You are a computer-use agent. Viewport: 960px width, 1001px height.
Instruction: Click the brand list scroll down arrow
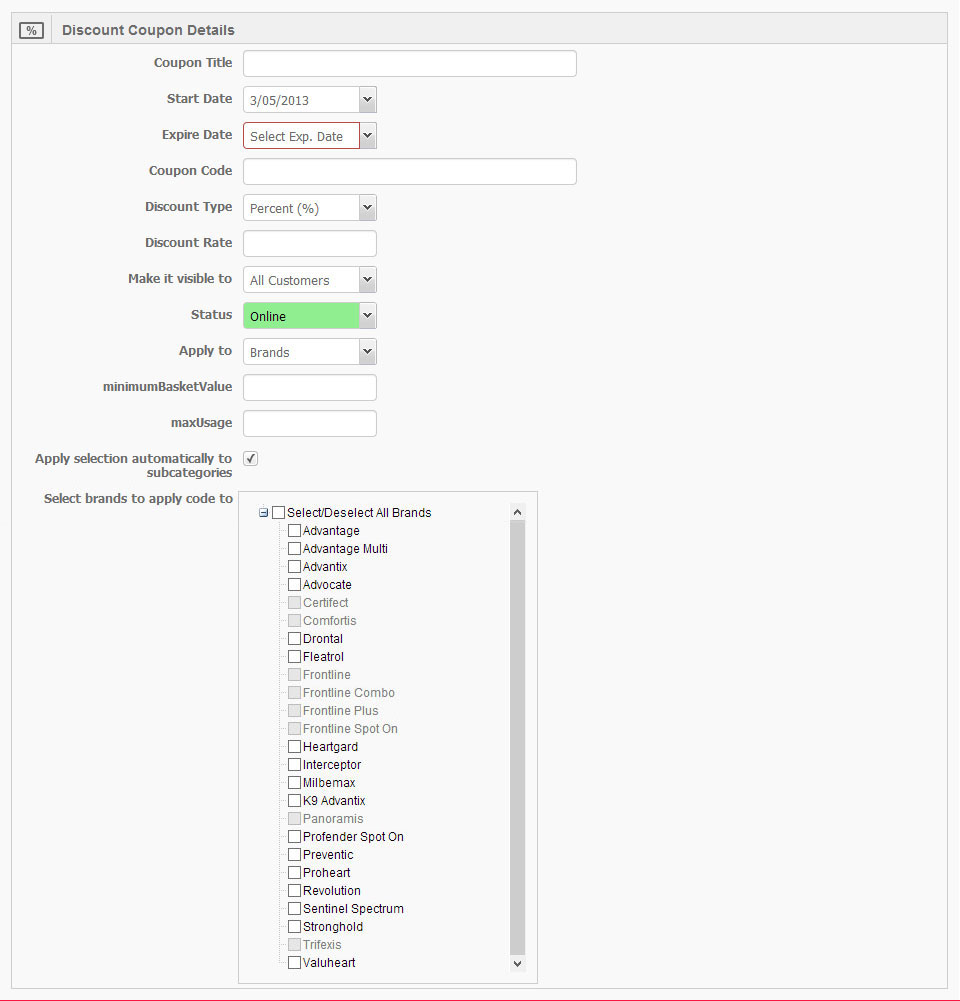point(518,963)
